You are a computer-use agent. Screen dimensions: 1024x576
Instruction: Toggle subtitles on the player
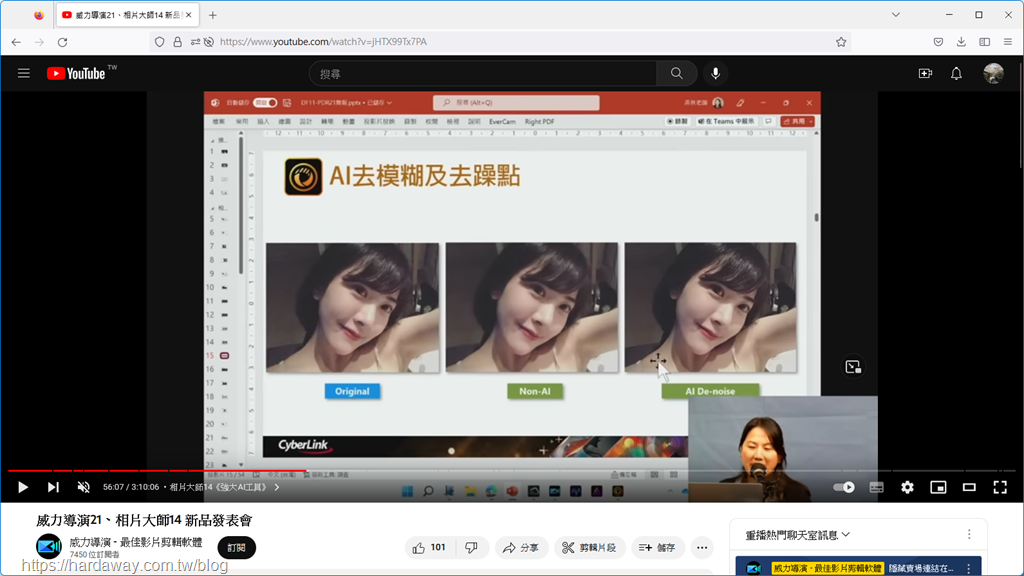(x=876, y=487)
